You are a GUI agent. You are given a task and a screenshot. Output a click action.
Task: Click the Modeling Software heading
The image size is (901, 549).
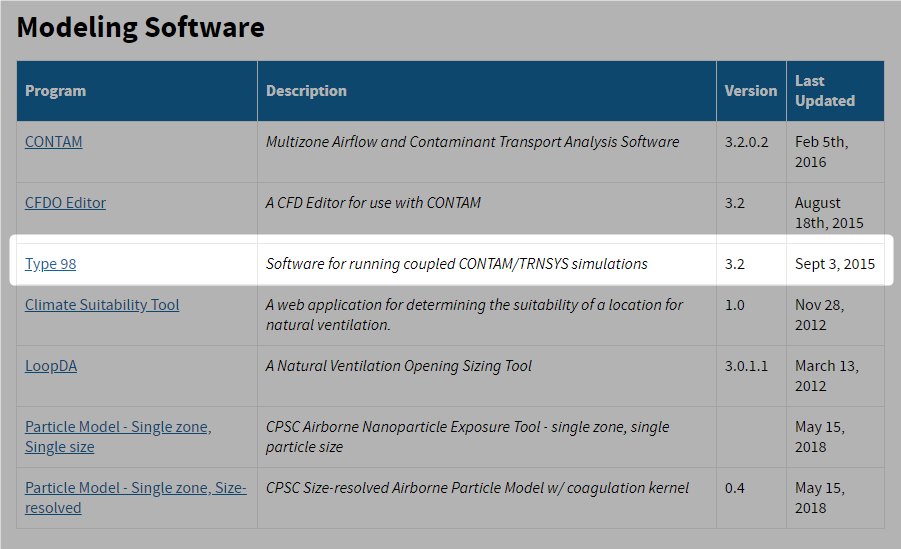click(x=141, y=27)
